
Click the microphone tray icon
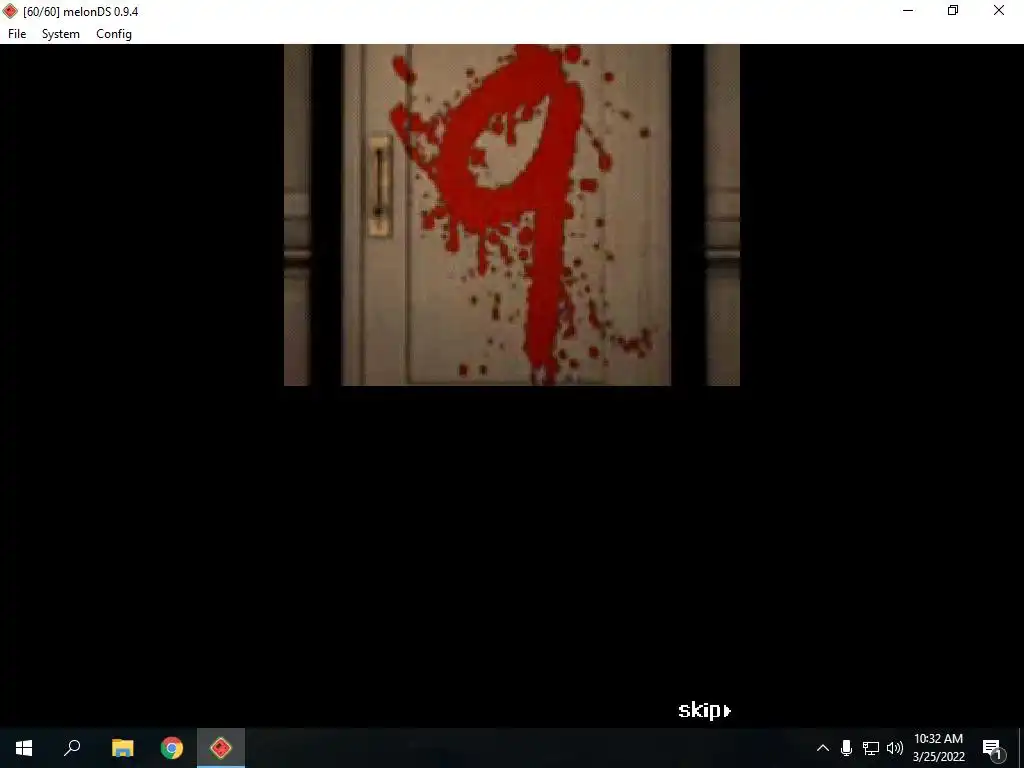846,748
